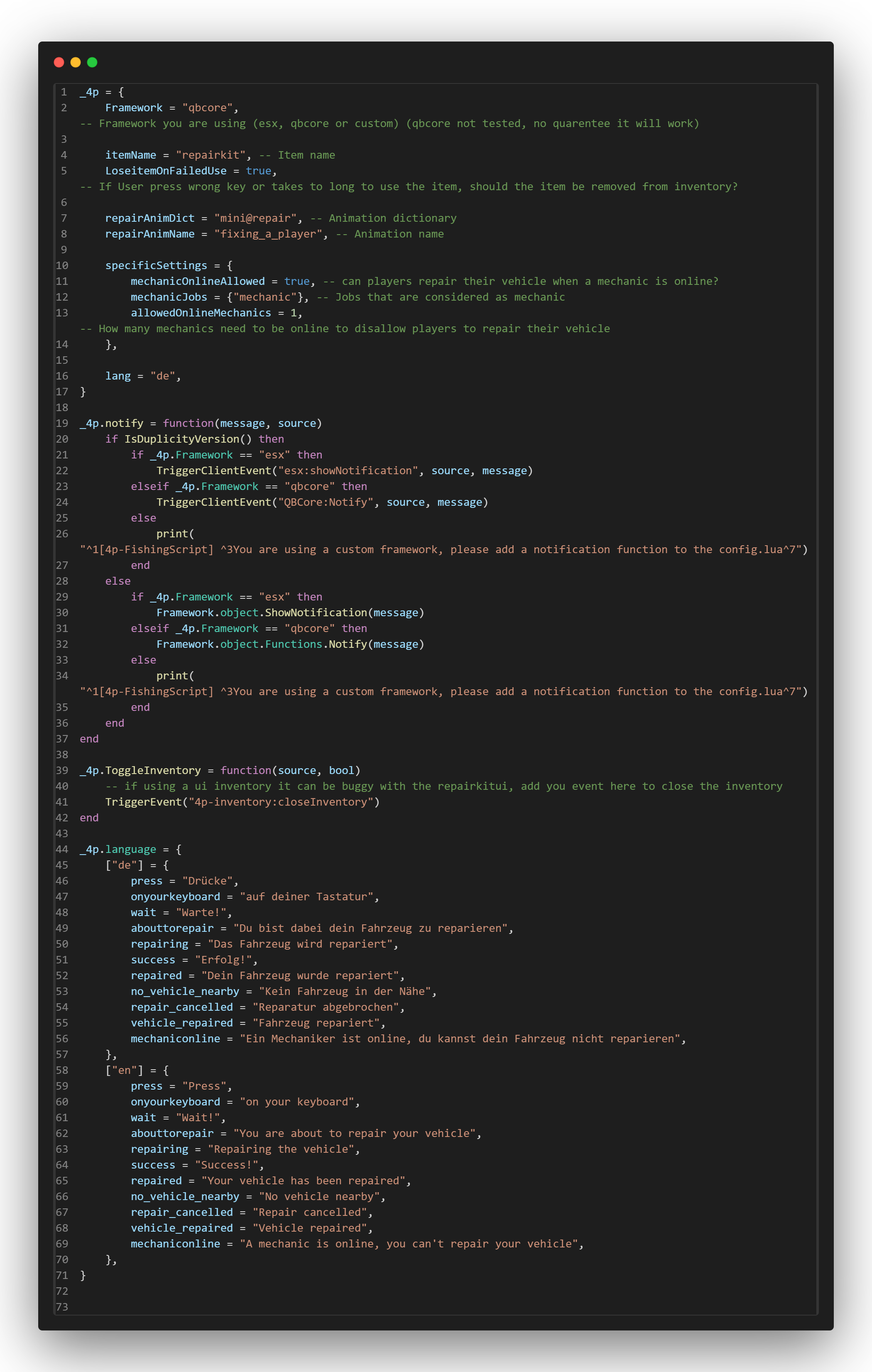
Task: Click allowedOnlineMechanics = 1 line
Action: click(216, 313)
